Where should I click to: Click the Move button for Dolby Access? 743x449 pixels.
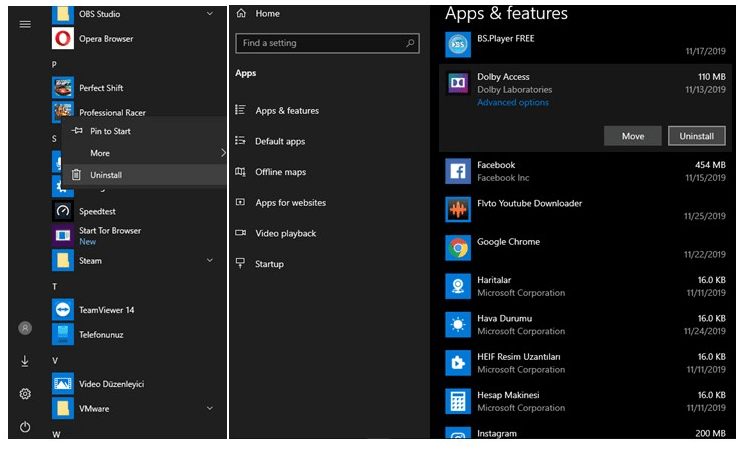pos(632,136)
